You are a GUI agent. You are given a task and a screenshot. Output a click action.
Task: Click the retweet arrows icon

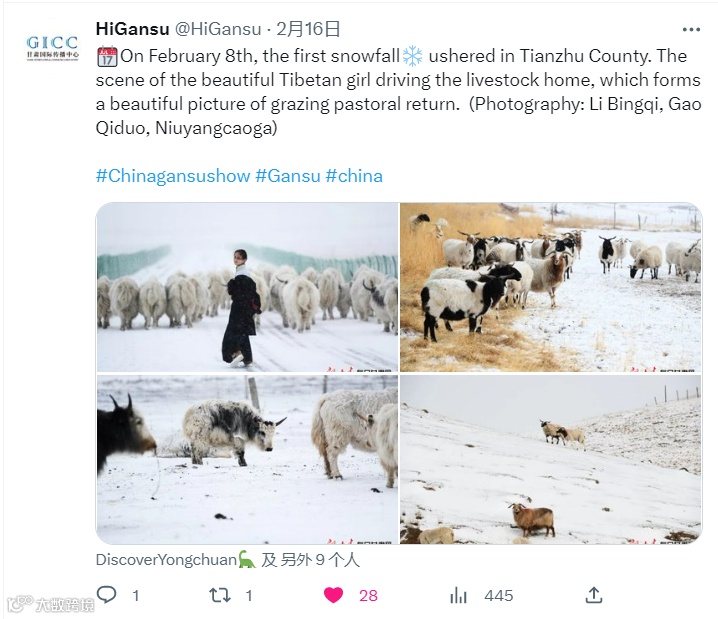pyautogui.click(x=220, y=595)
